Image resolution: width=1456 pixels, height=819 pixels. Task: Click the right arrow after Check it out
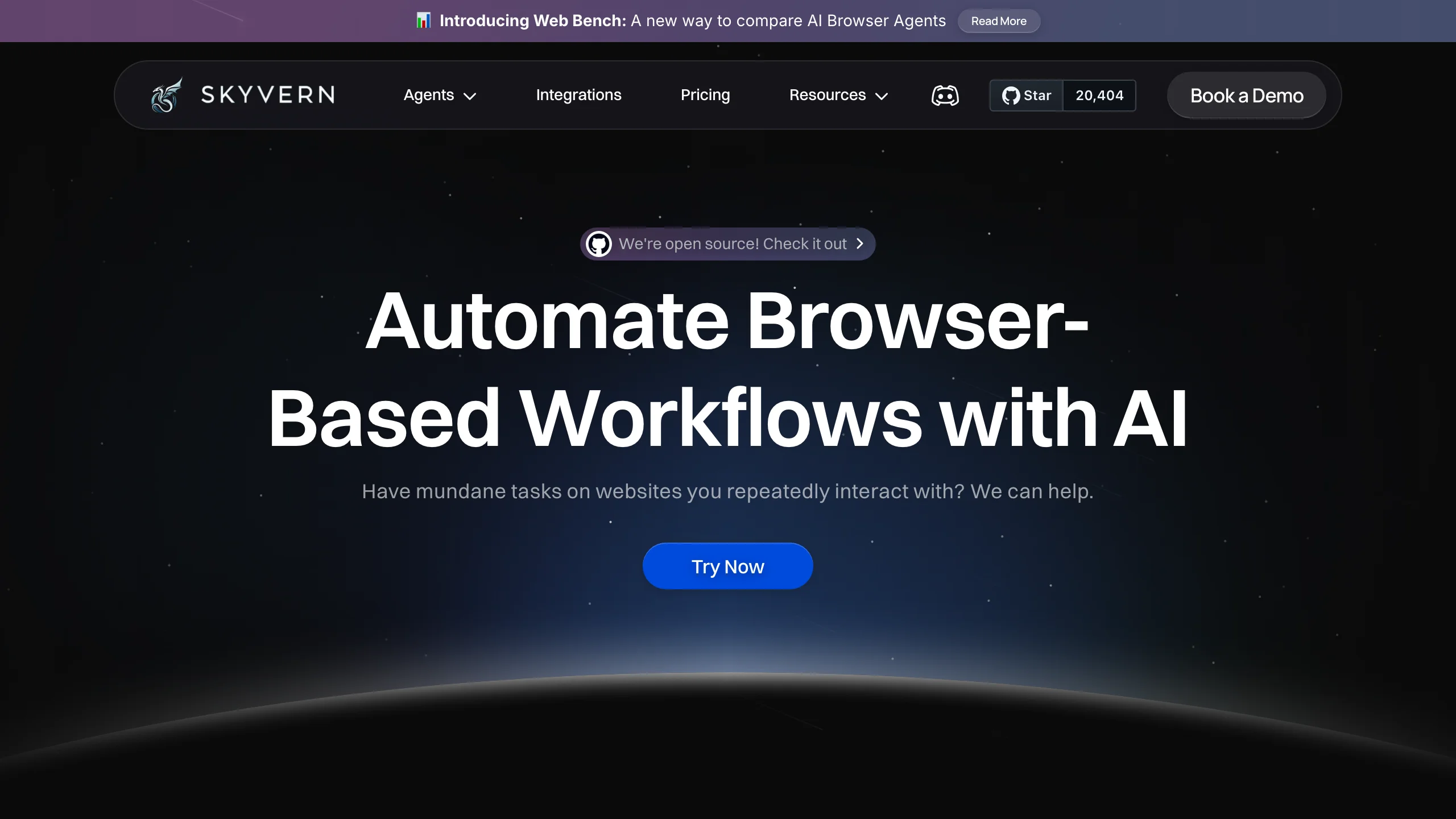[x=860, y=244]
